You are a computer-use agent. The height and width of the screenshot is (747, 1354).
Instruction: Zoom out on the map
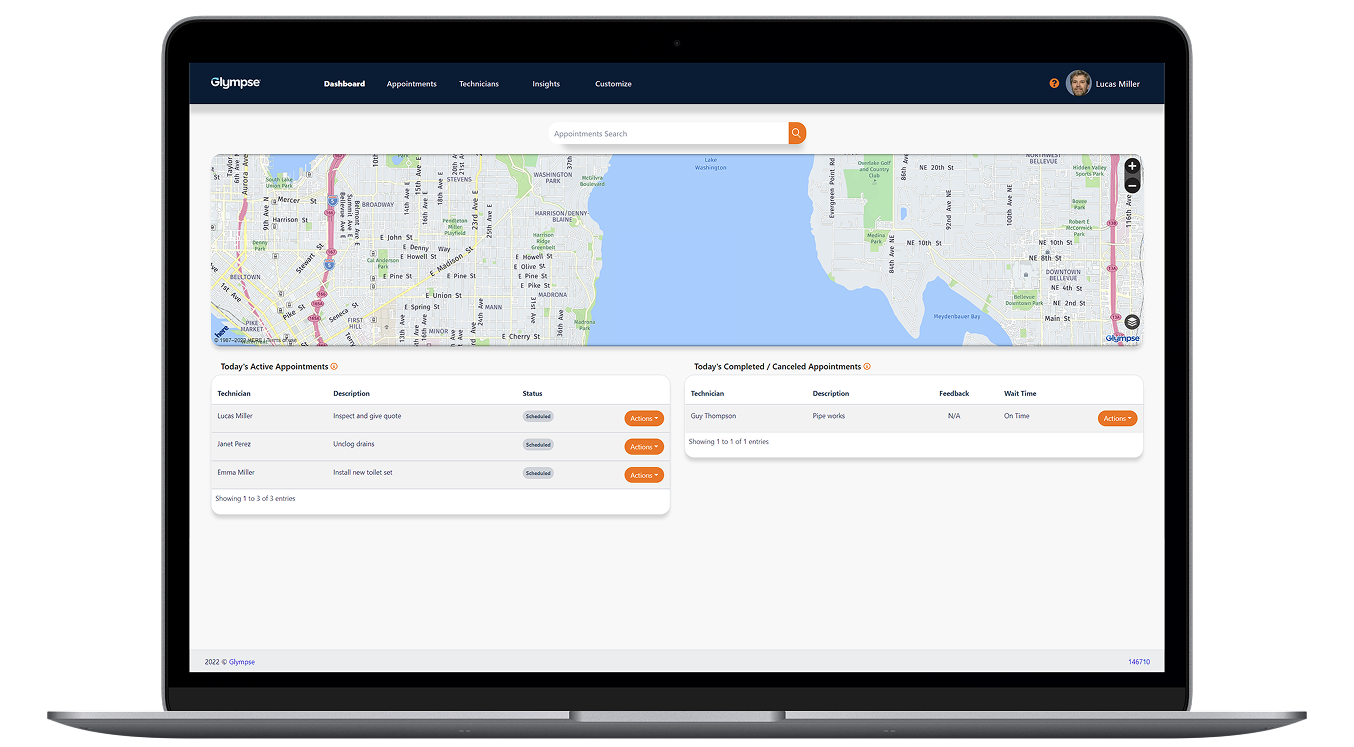click(1131, 185)
